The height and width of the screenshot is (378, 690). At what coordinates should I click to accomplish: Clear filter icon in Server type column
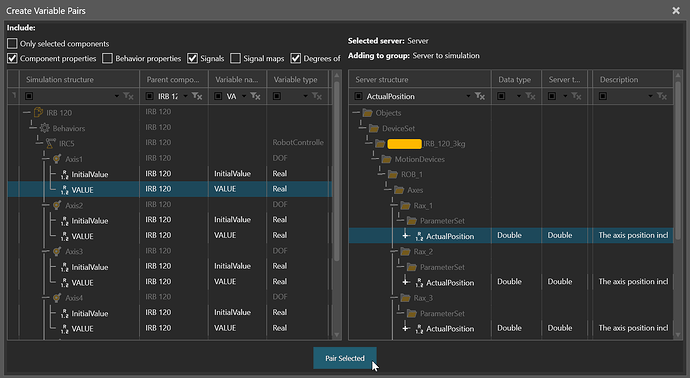click(576, 96)
